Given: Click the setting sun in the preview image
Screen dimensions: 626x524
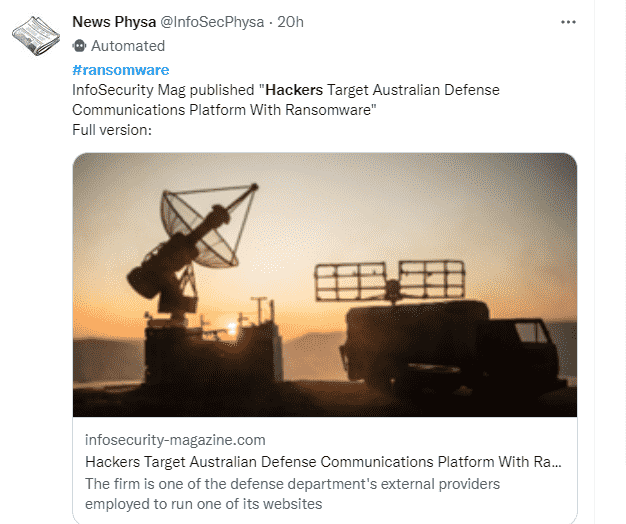Looking at the screenshot, I should tap(231, 329).
